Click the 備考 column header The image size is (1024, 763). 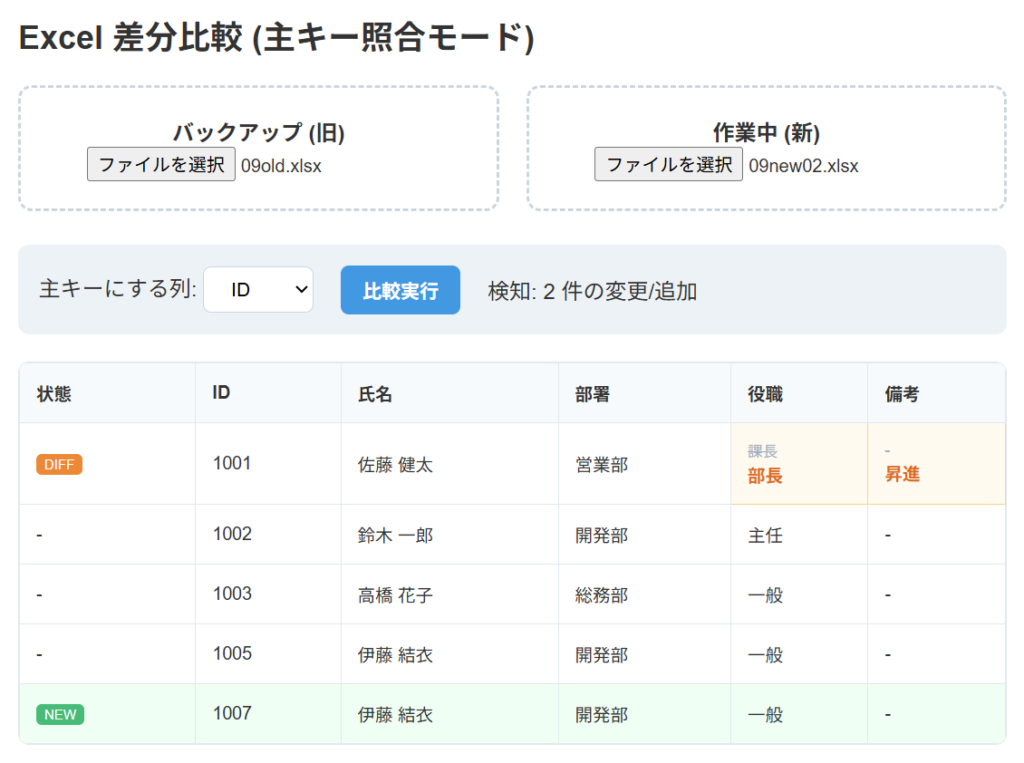[902, 394]
